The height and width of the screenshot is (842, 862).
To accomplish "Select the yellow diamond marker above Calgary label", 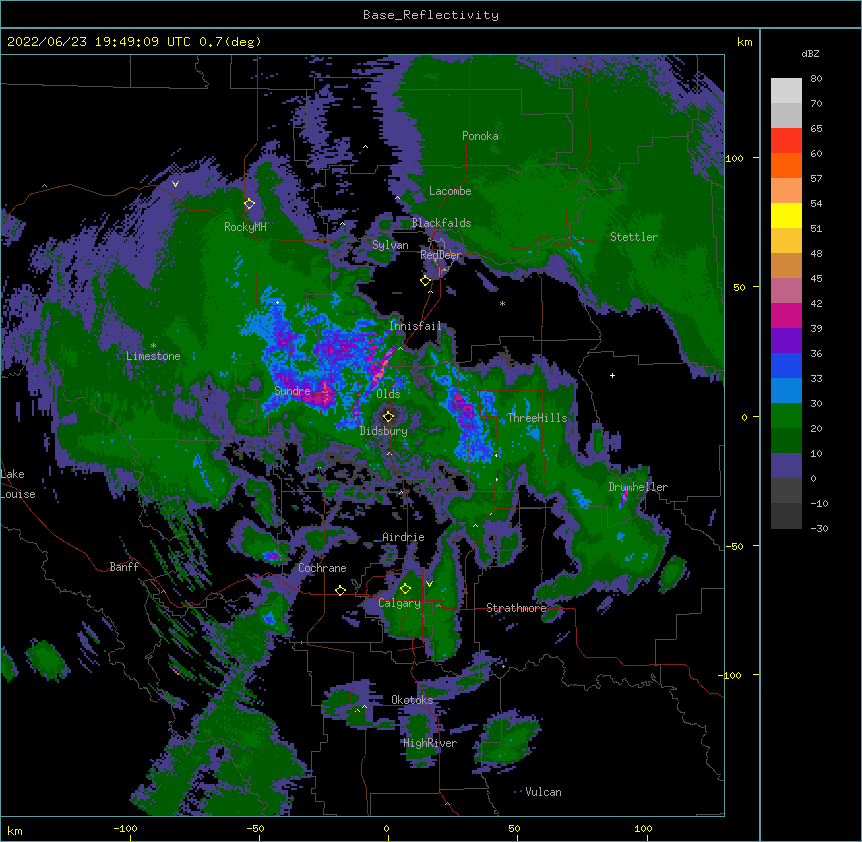I will (x=405, y=589).
